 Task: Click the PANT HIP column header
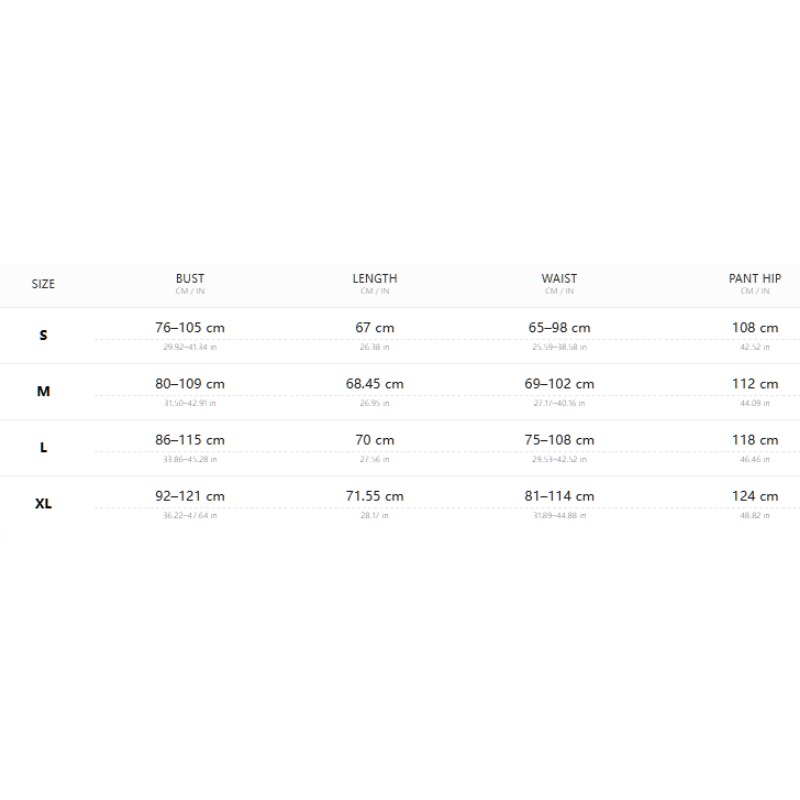[x=755, y=279]
